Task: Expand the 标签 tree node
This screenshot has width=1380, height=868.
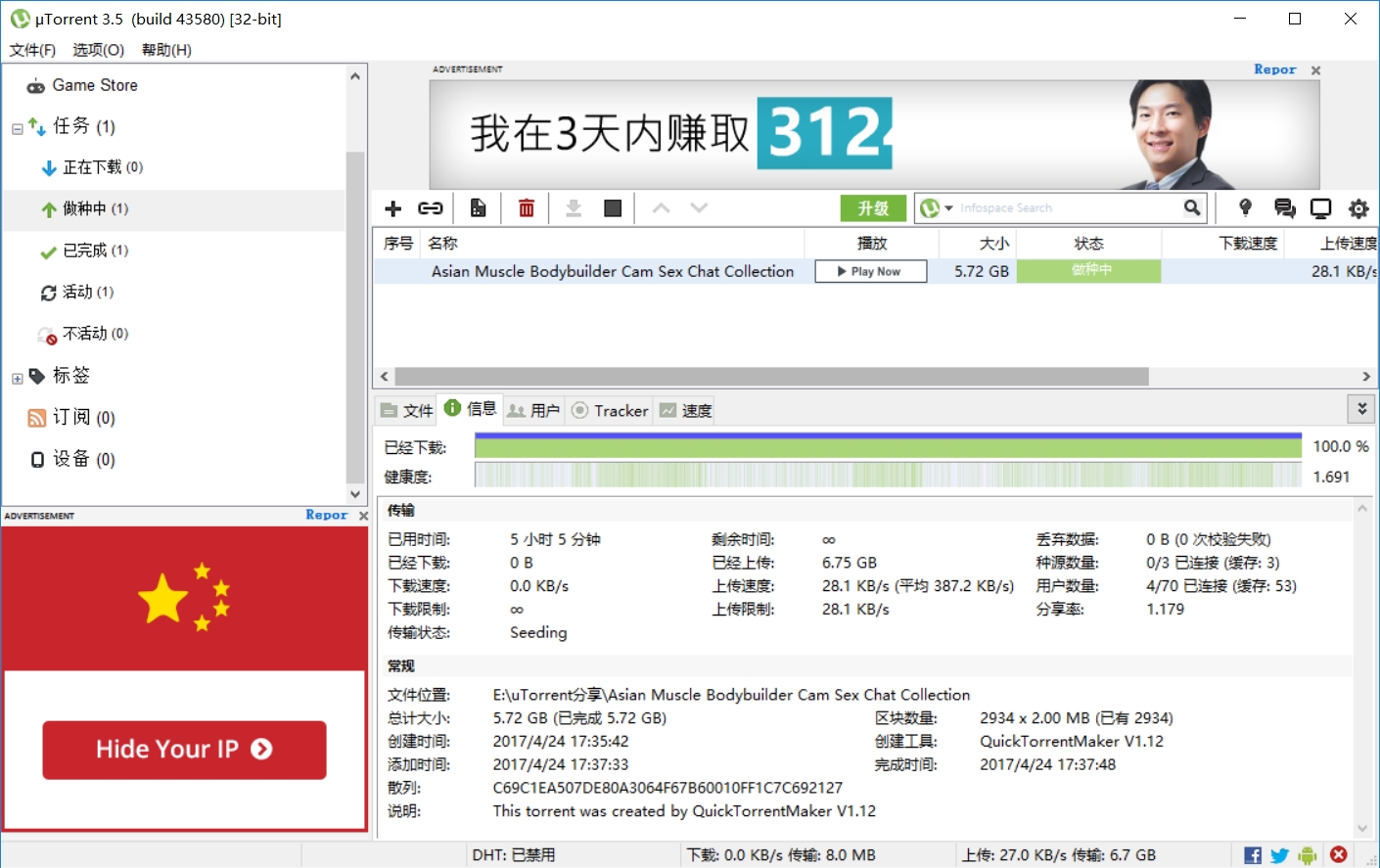Action: coord(17,378)
